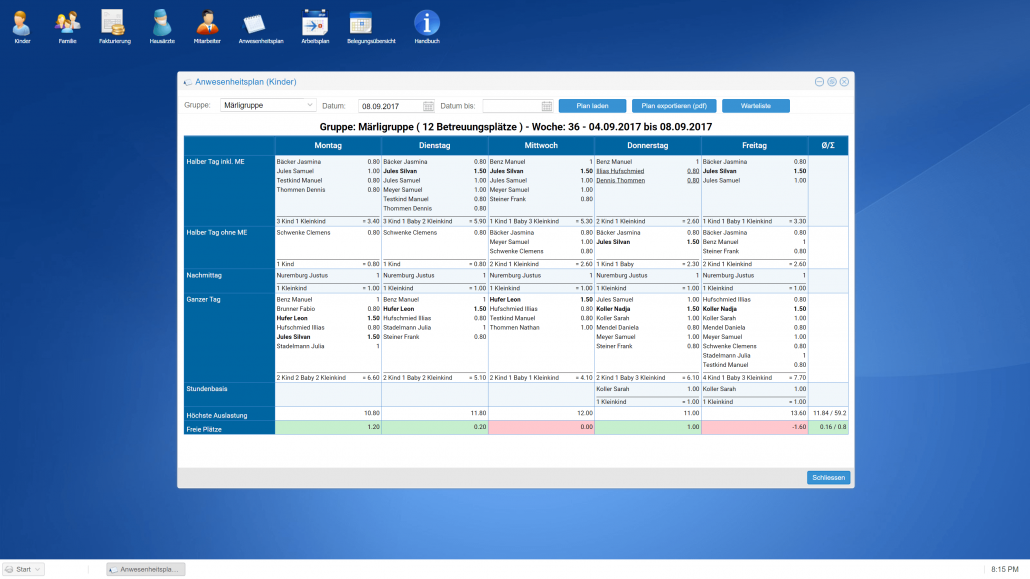Open the Fakturierung desktop icon
The image size is (1030, 579).
click(x=114, y=27)
